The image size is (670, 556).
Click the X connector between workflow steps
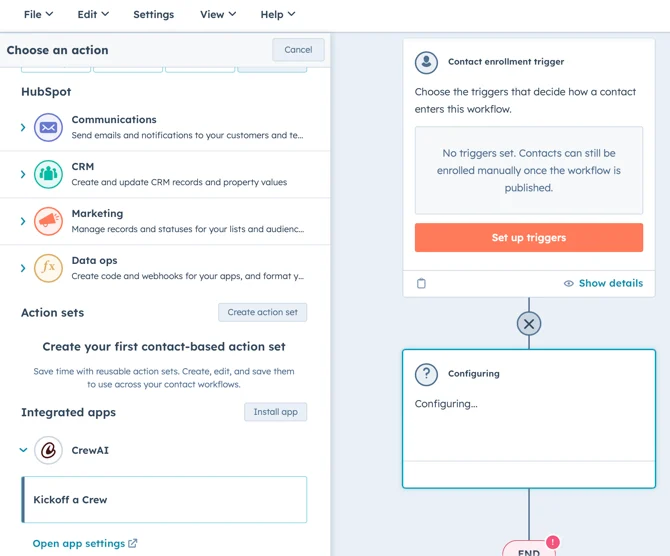[529, 323]
